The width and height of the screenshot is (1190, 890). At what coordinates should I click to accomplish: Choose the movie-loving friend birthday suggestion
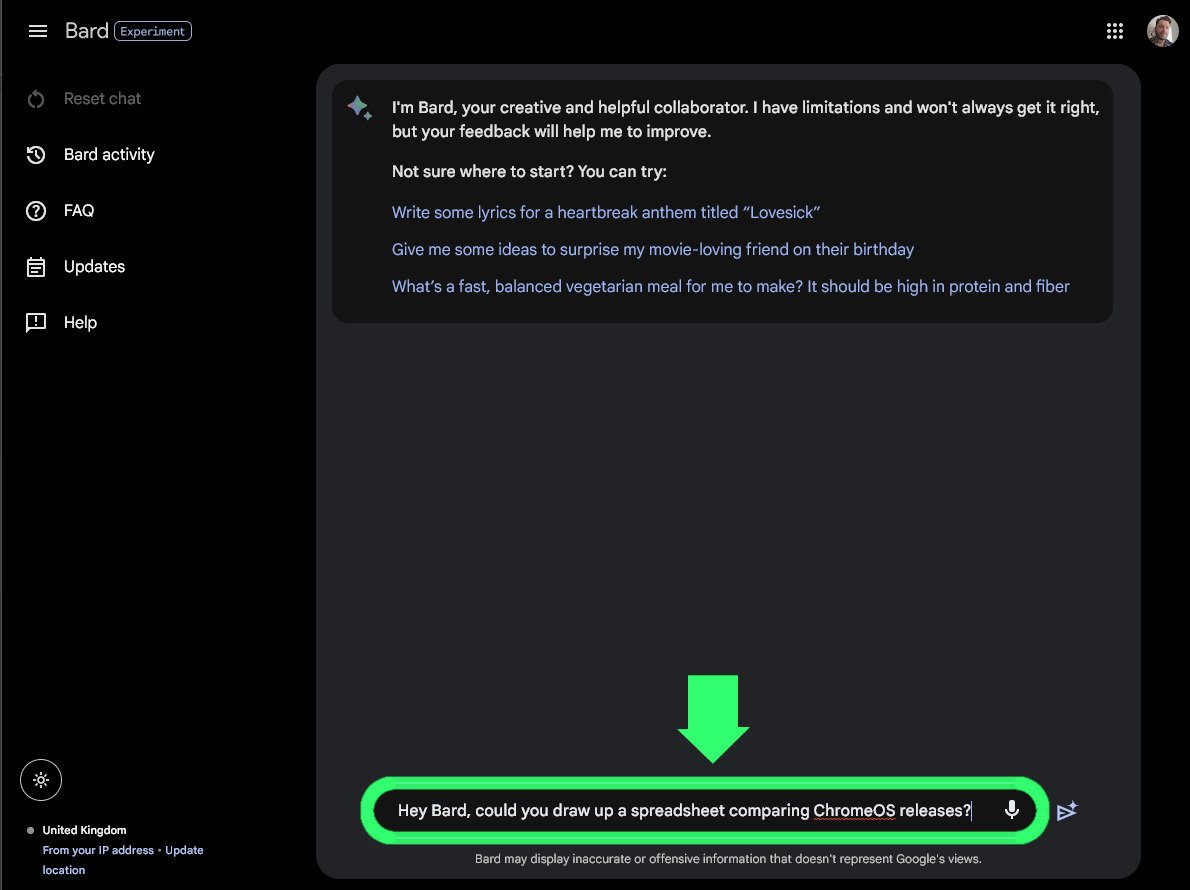(x=653, y=249)
